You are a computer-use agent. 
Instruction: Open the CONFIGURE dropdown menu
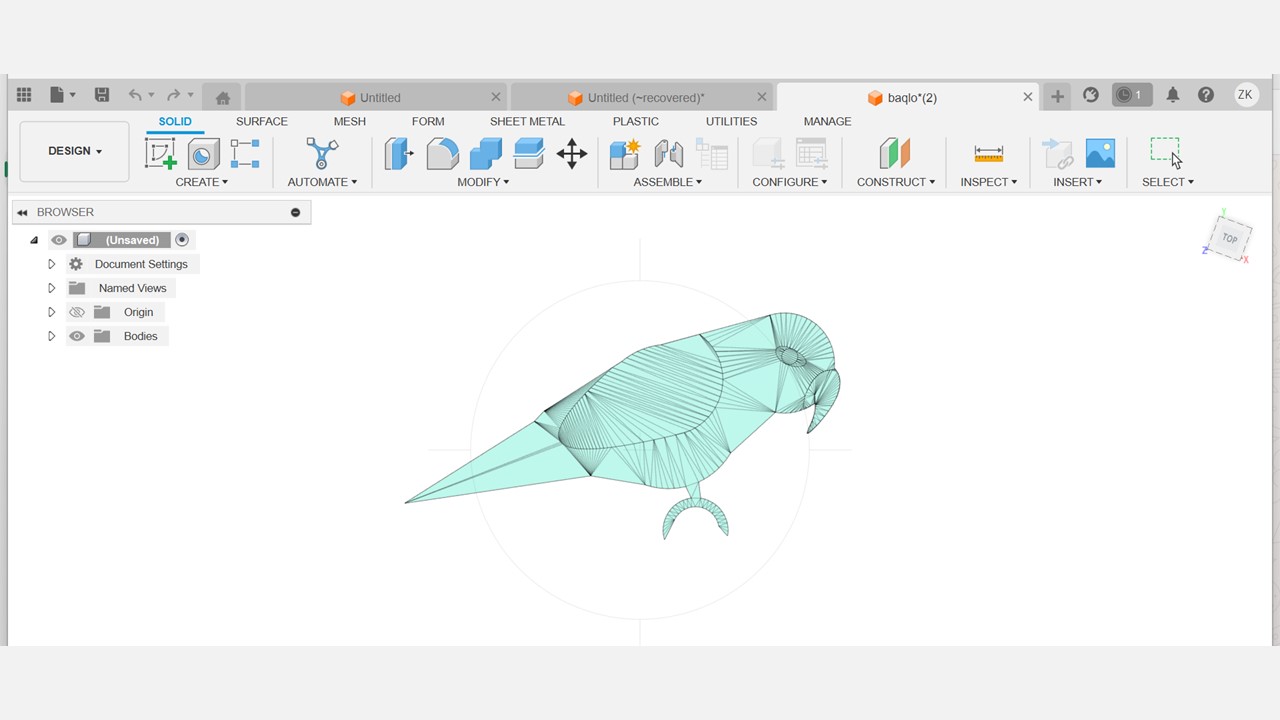click(790, 182)
